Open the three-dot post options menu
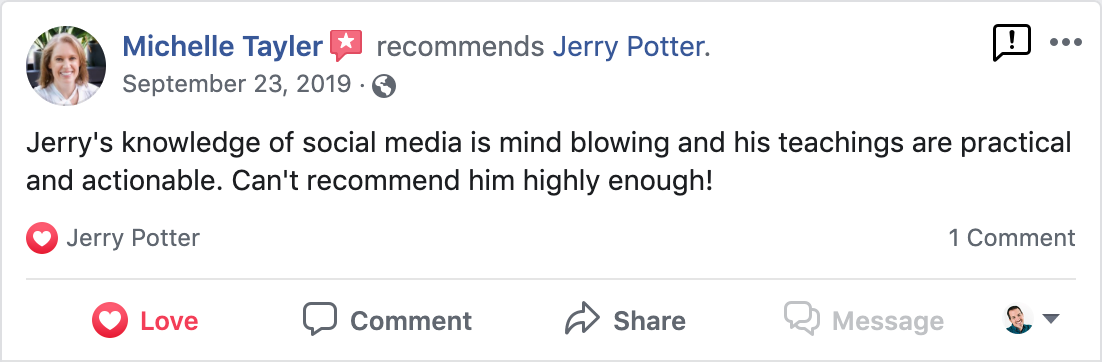The width and height of the screenshot is (1102, 362). click(x=1065, y=43)
